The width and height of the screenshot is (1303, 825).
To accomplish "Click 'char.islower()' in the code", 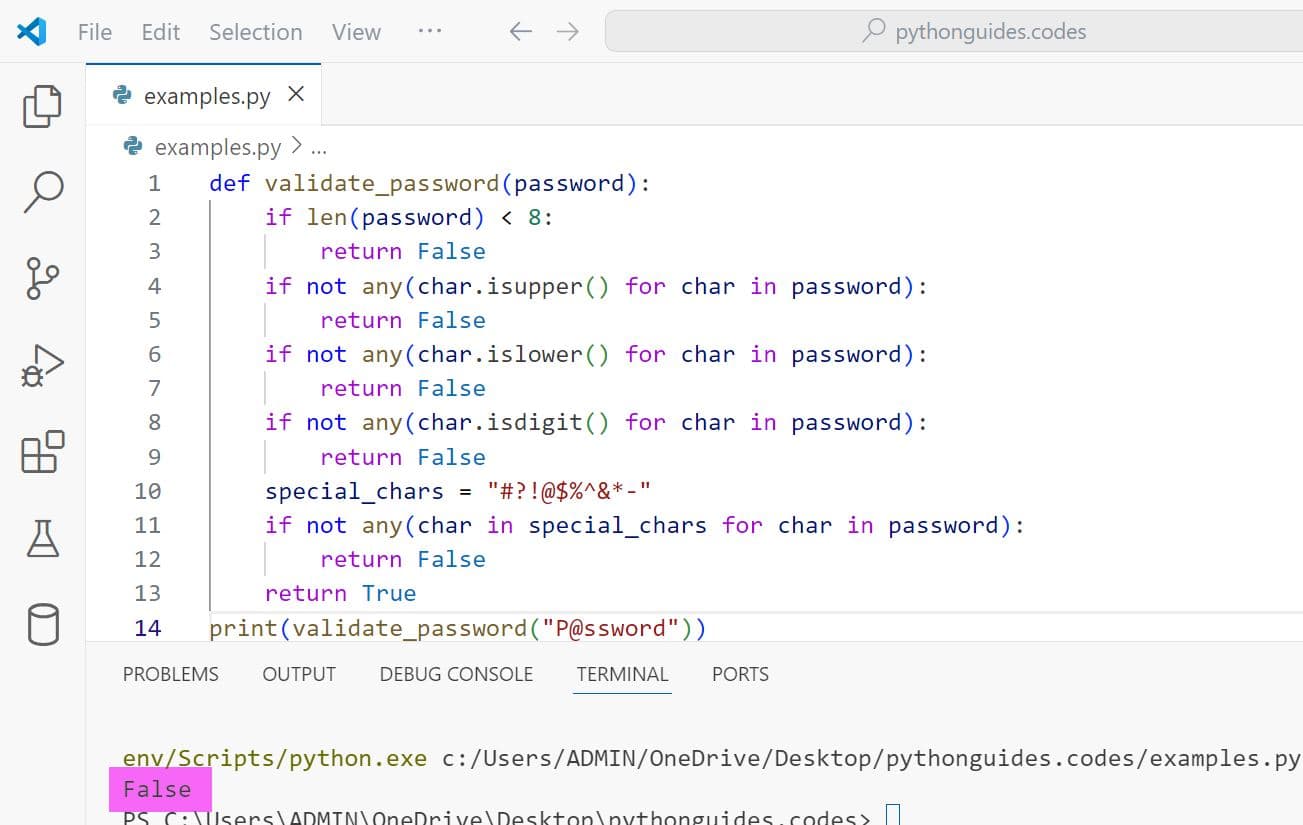I will click(x=513, y=354).
